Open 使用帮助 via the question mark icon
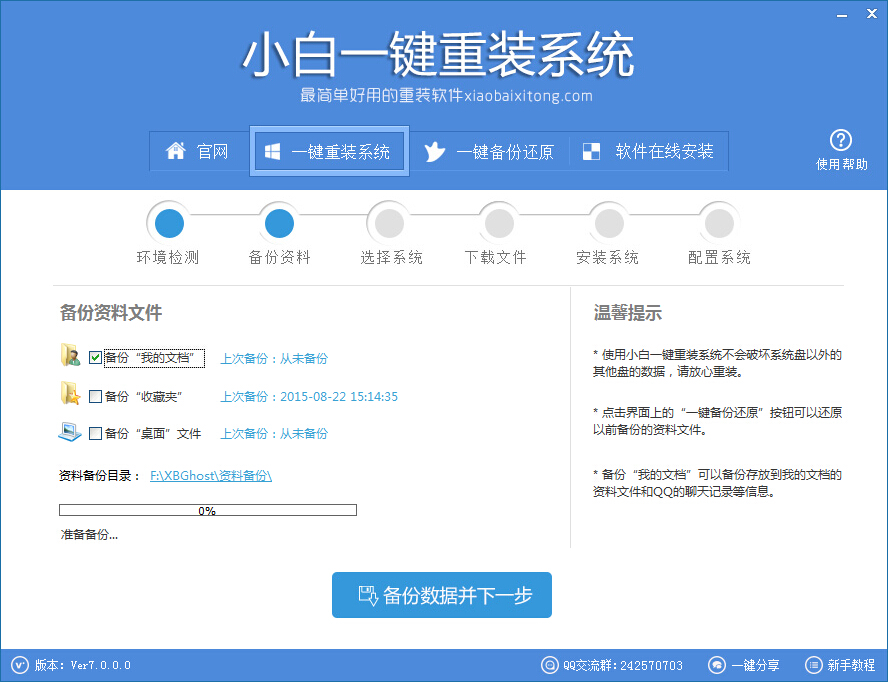888x682 pixels. click(x=842, y=140)
